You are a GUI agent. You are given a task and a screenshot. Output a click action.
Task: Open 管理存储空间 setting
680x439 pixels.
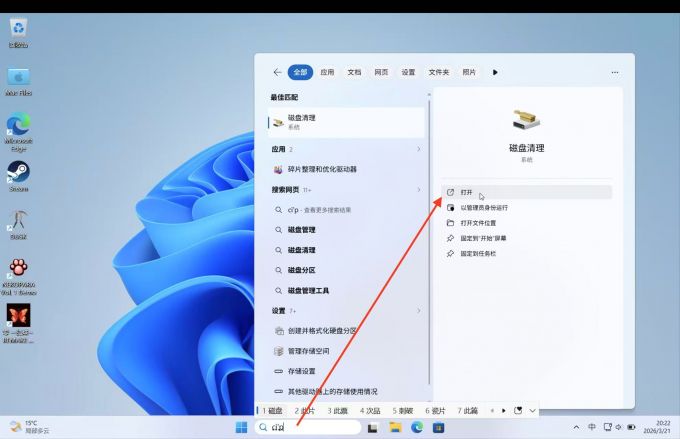pyautogui.click(x=346, y=351)
